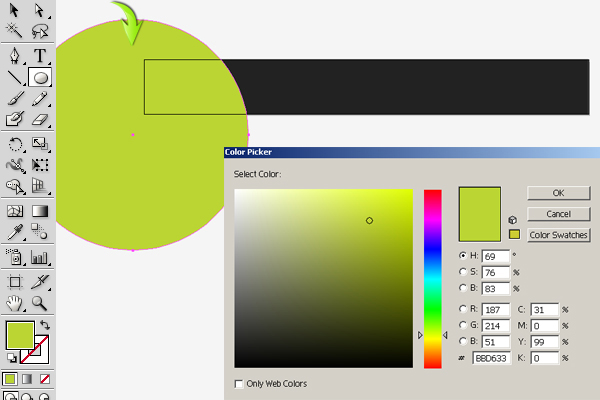Viewport: 600px width, 400px height.
Task: Click the Stroke box with red slash
Action: coord(40,354)
